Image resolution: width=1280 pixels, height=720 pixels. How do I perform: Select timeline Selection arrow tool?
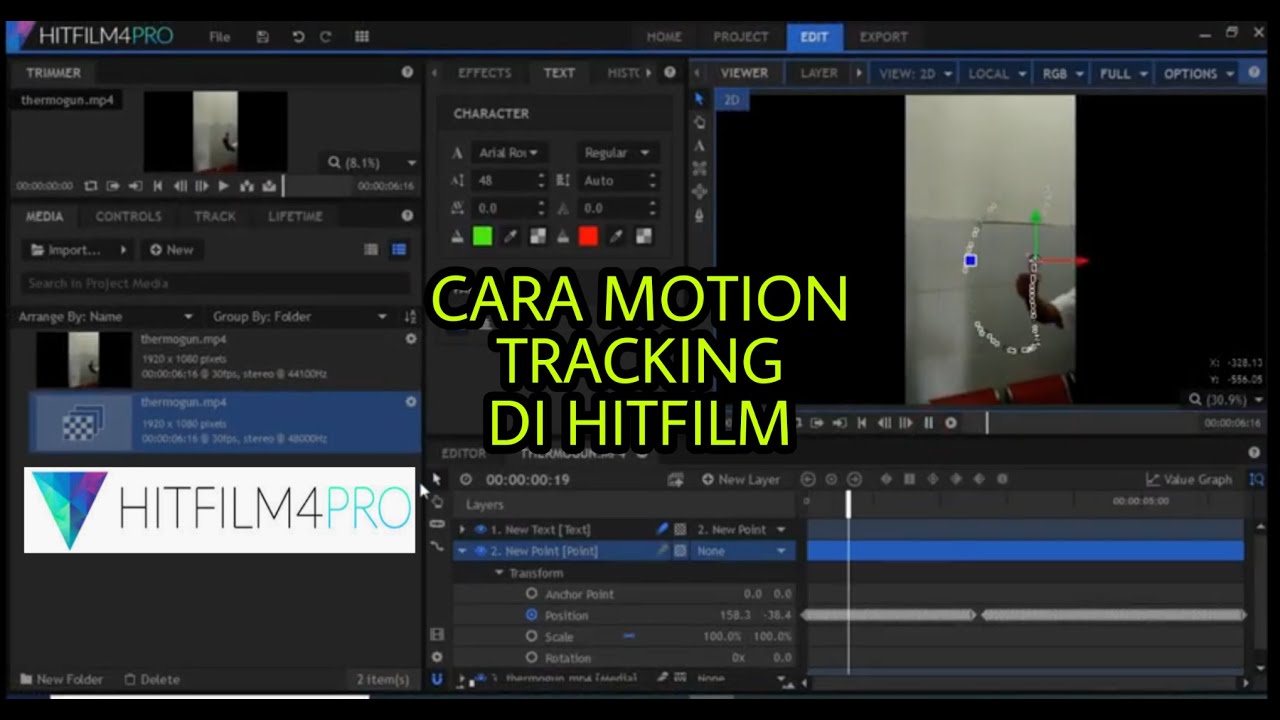tap(436, 480)
